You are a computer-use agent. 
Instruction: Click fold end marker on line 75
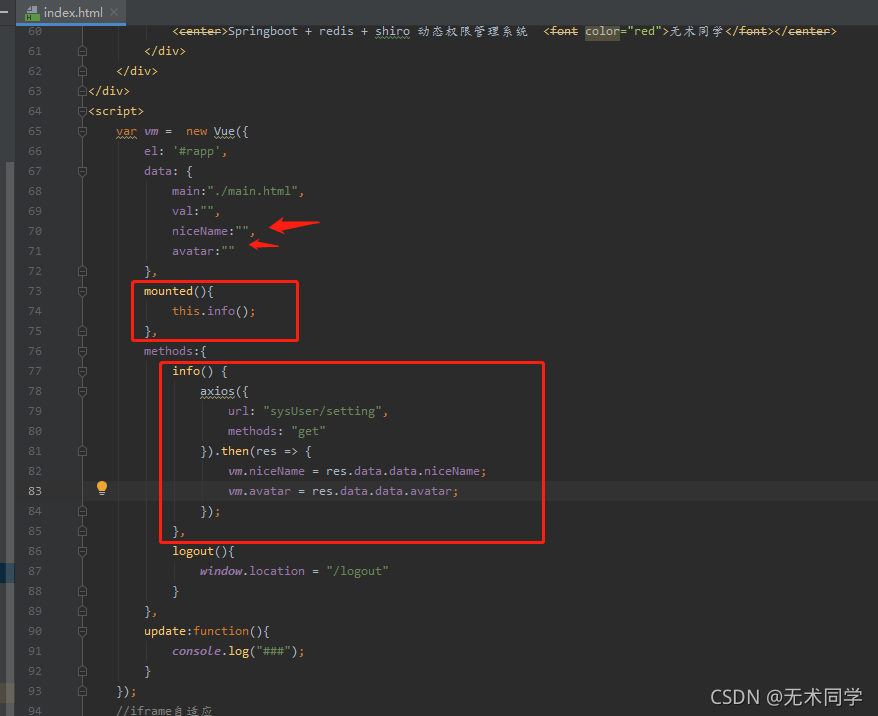[82, 331]
